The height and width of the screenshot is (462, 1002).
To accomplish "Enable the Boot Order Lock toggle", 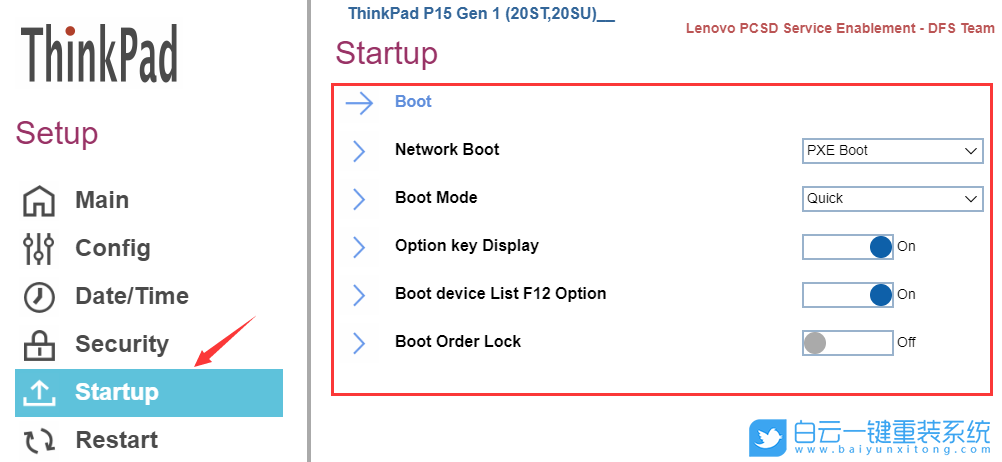I will [848, 342].
